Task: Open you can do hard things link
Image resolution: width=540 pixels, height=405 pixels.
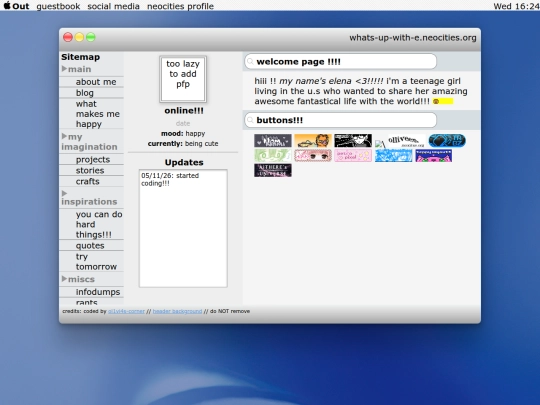Action: pos(99,225)
